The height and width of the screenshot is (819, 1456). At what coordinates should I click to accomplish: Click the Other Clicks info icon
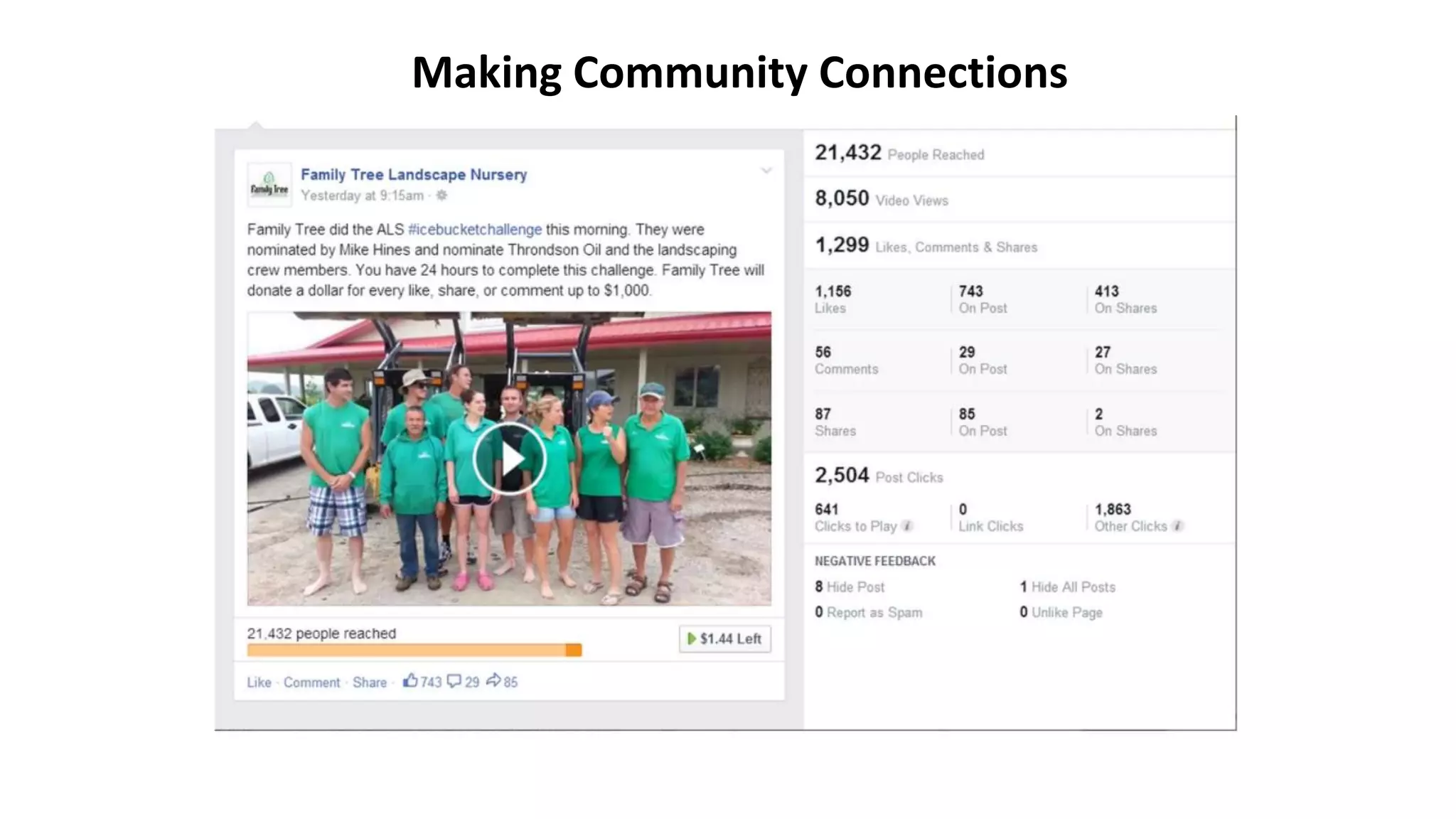pos(1177,526)
